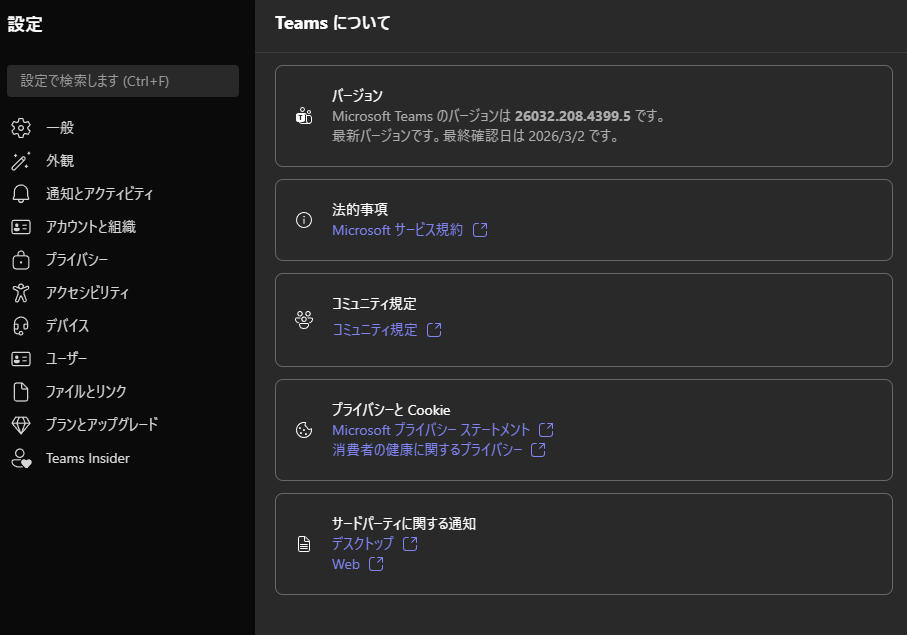Open デバイス using the headset icon
Viewport: 907px width, 635px height.
(21, 325)
